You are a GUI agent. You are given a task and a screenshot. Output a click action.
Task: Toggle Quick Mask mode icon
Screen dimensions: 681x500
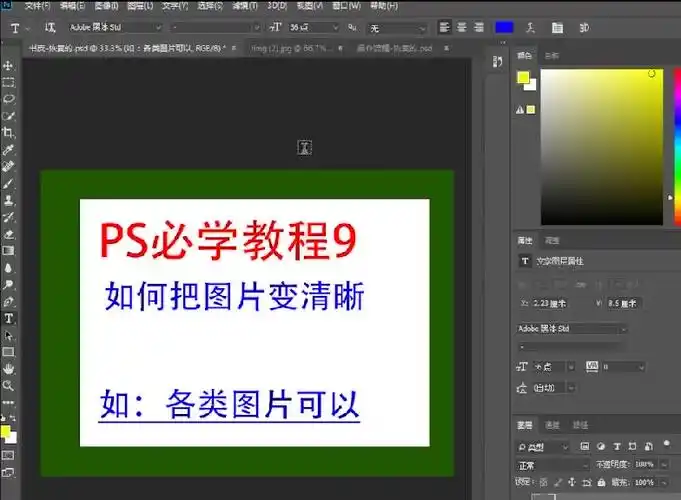(8, 455)
